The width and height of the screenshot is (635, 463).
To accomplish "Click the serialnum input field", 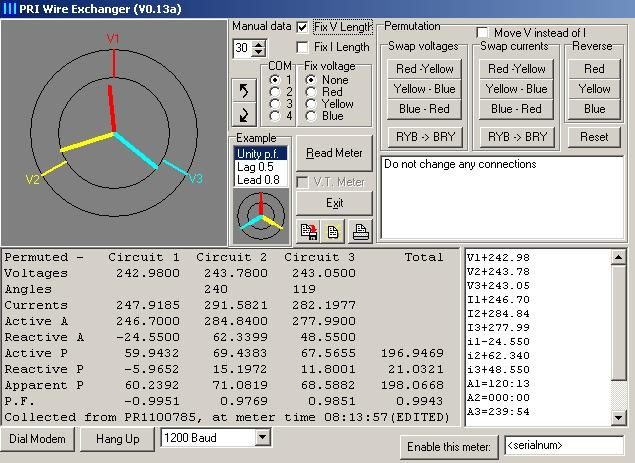I will coord(563,443).
